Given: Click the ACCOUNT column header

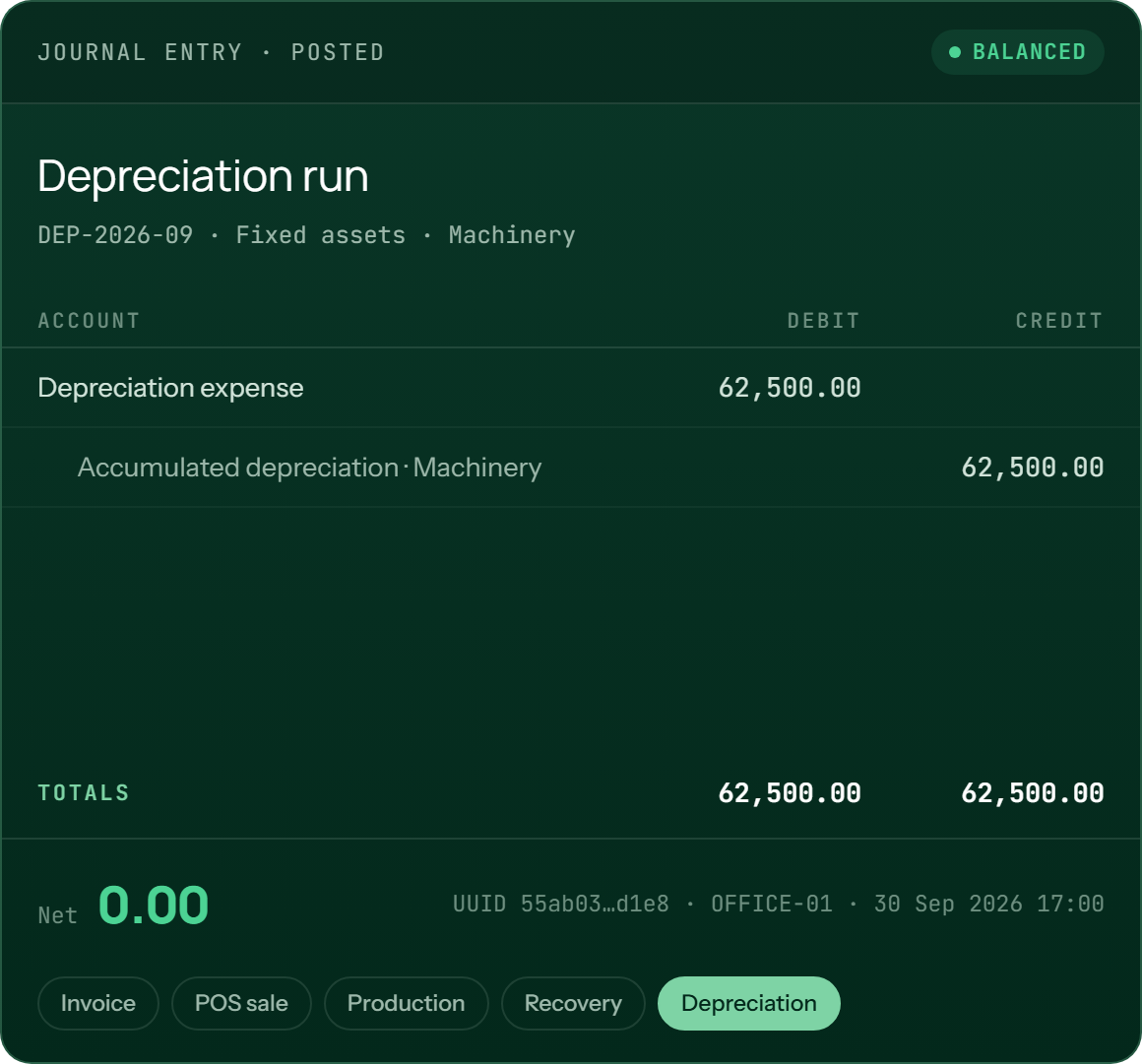Looking at the screenshot, I should (x=89, y=321).
